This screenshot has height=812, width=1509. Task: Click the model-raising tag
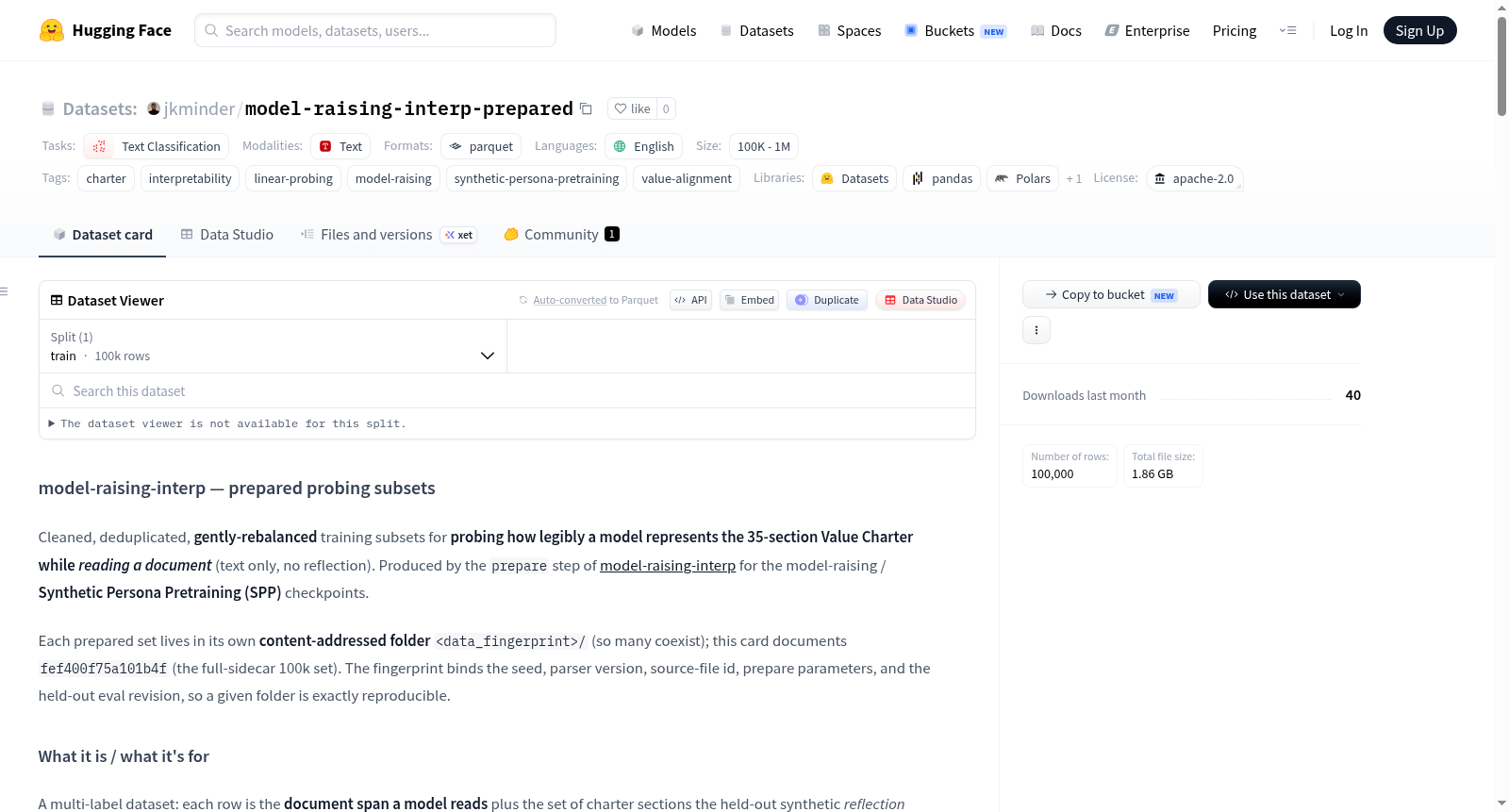(393, 178)
